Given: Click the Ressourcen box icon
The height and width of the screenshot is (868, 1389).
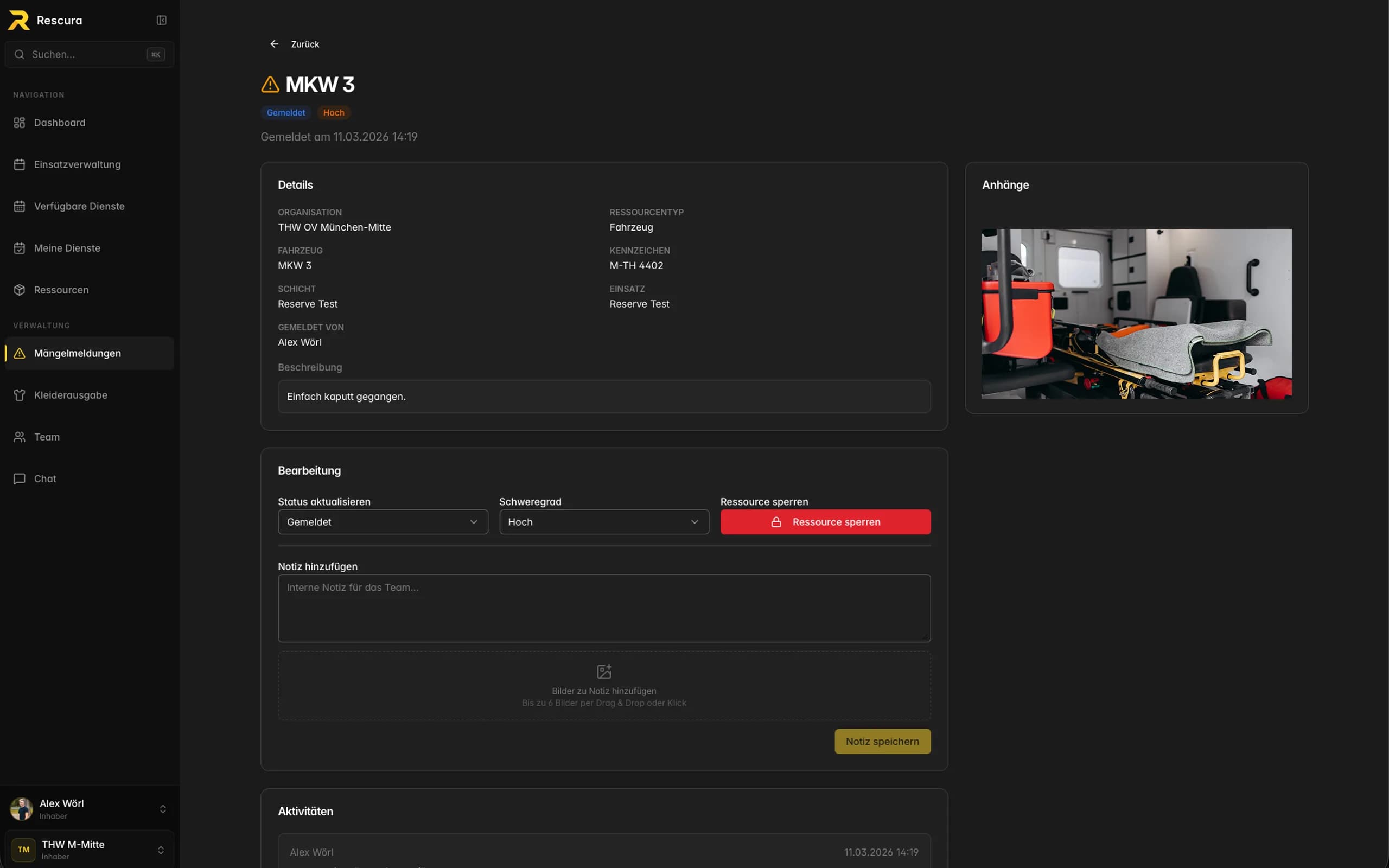Looking at the screenshot, I should click(x=20, y=290).
